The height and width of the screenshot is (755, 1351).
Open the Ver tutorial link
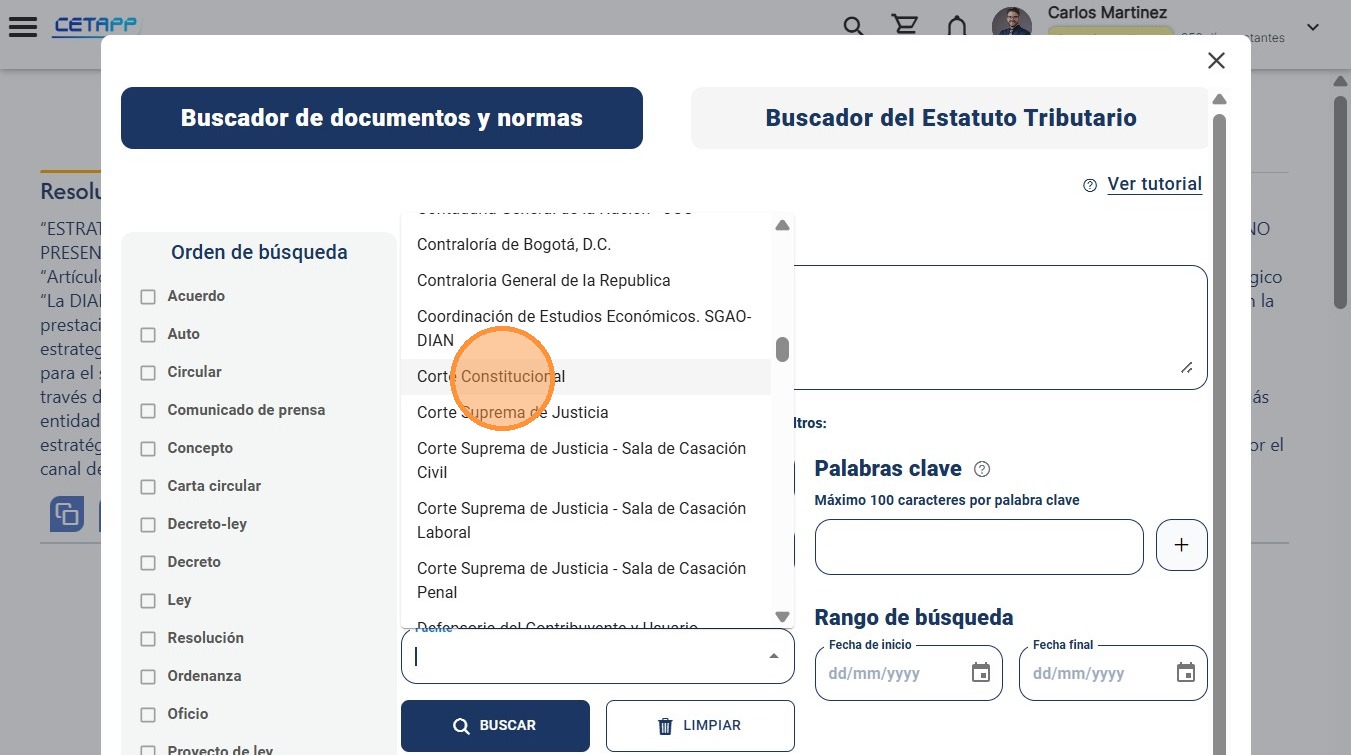(x=1154, y=184)
